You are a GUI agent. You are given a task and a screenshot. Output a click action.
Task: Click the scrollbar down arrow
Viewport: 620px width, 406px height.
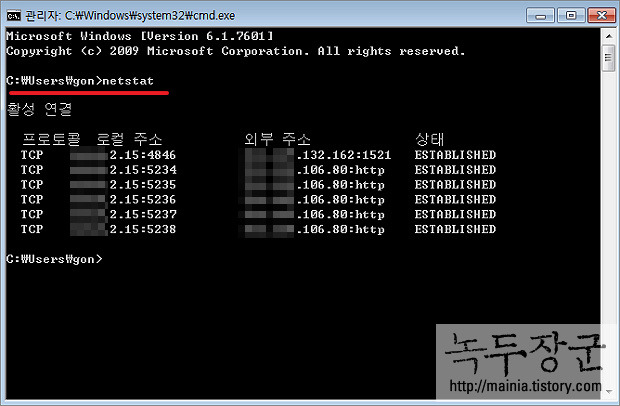pos(609,391)
